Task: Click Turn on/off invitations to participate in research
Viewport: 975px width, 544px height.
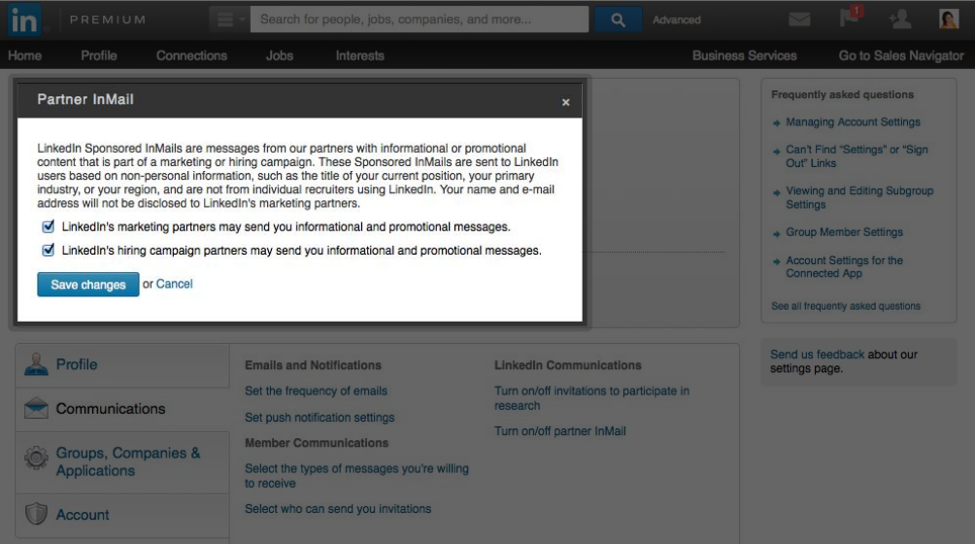Action: coord(591,398)
